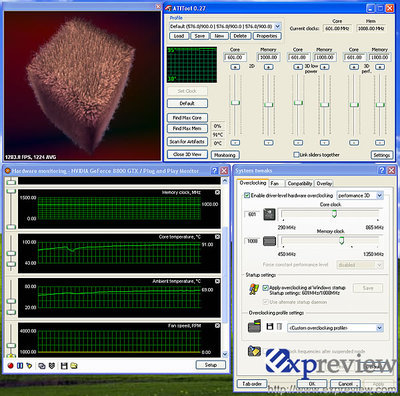Switch to the Fan tab

(276, 183)
